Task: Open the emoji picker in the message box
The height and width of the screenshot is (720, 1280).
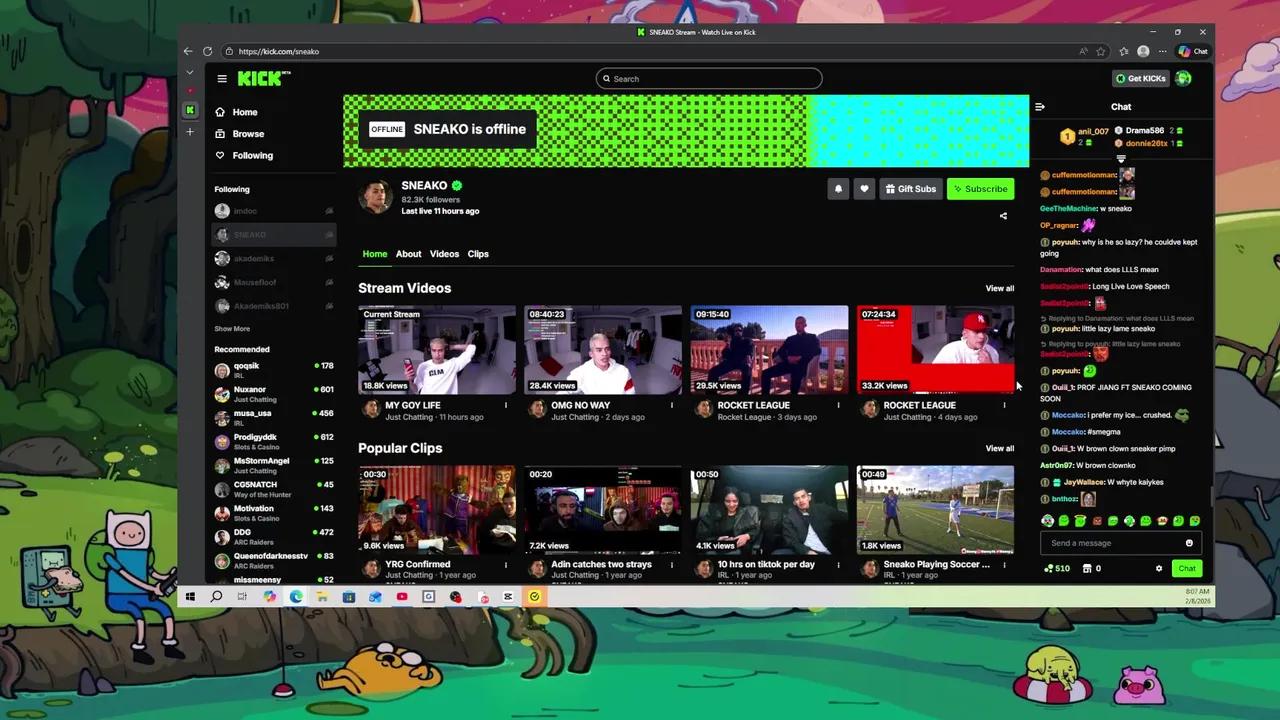Action: pos(1189,543)
